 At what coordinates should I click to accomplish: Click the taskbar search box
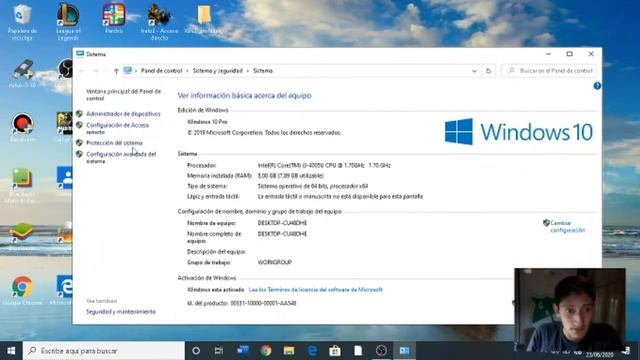104,351
